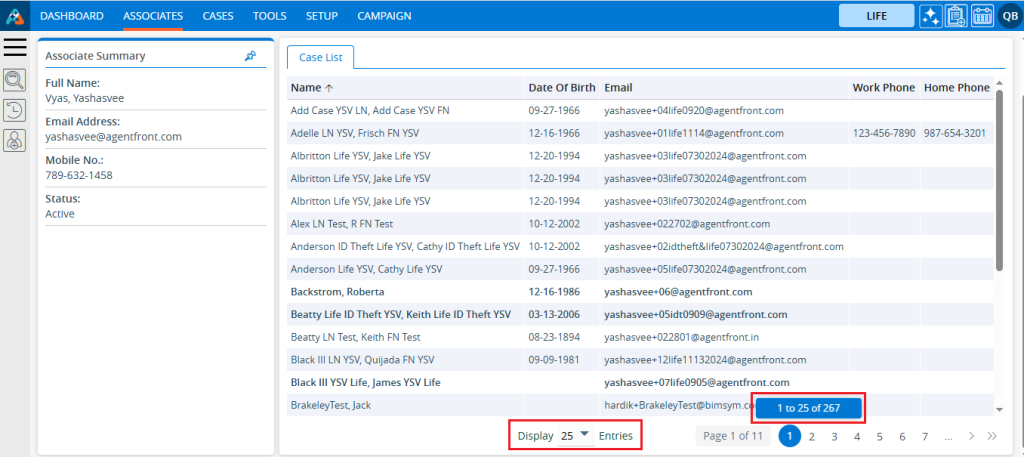Click the add associate person icon
This screenshot has height=457, width=1024.
(x=15, y=142)
